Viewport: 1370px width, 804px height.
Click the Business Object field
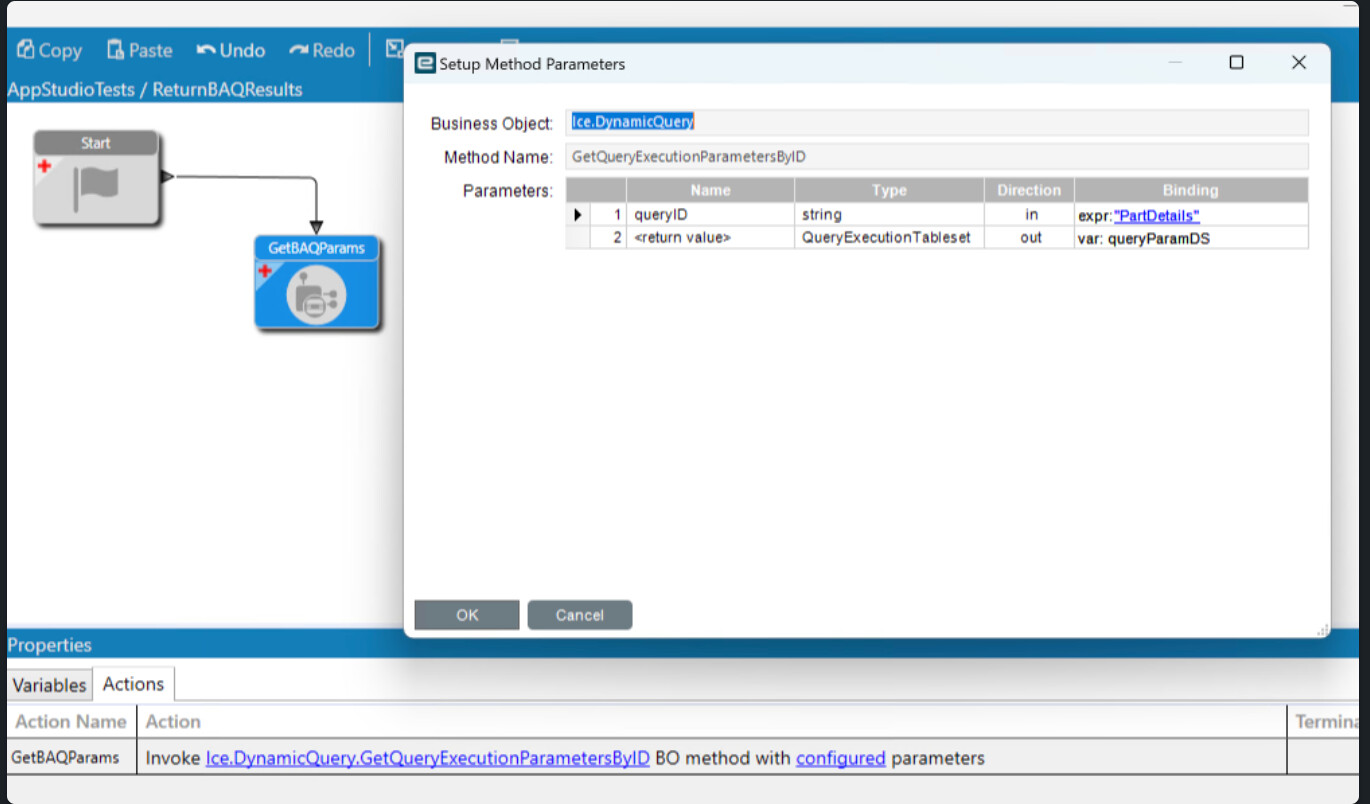tap(937, 122)
